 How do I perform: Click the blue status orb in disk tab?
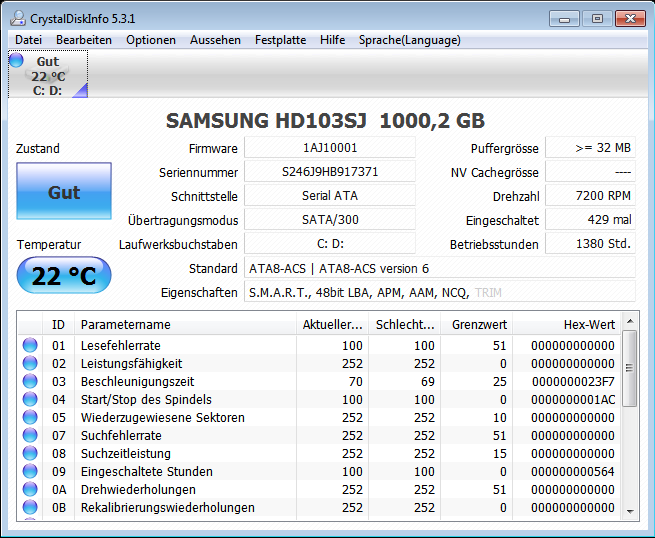(16, 60)
